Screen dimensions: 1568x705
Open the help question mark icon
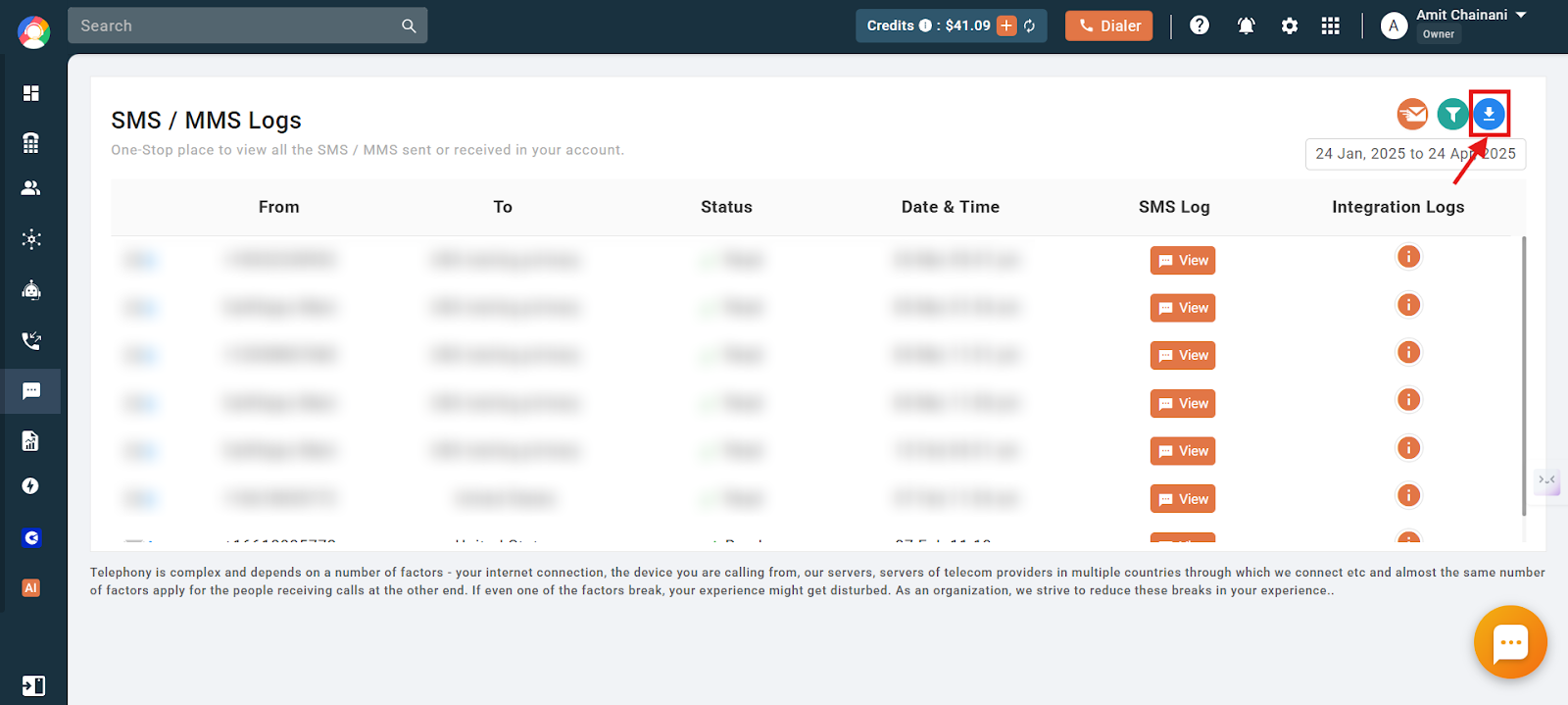pyautogui.click(x=1200, y=25)
